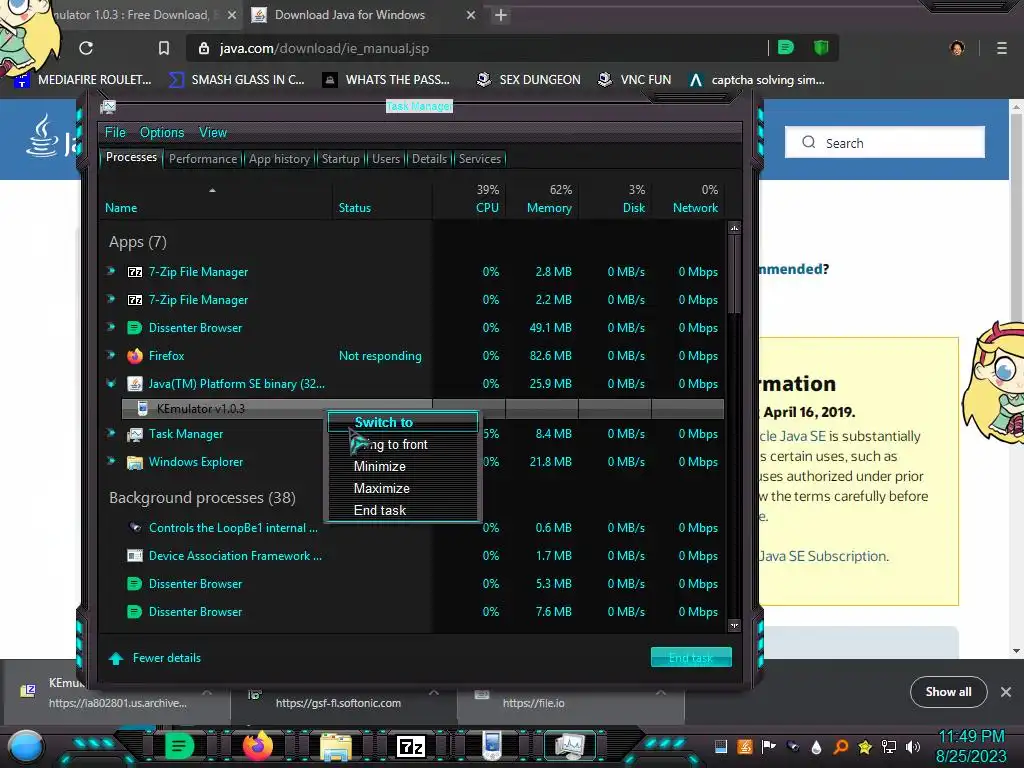Screen dimensions: 1024x768
Task: Open the Dissenter comments icon in address bar
Action: coord(786,48)
